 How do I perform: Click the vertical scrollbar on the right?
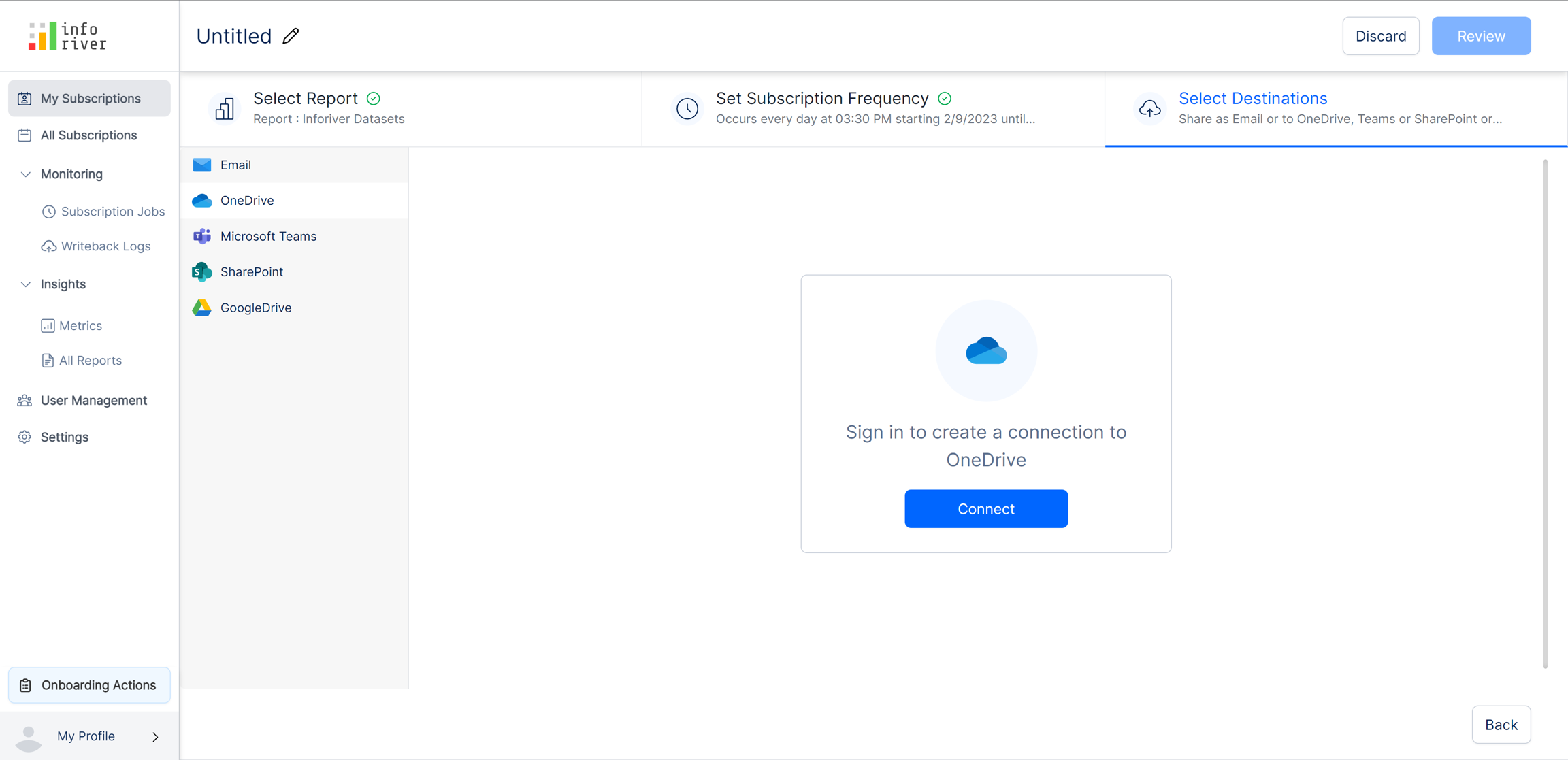1545,414
